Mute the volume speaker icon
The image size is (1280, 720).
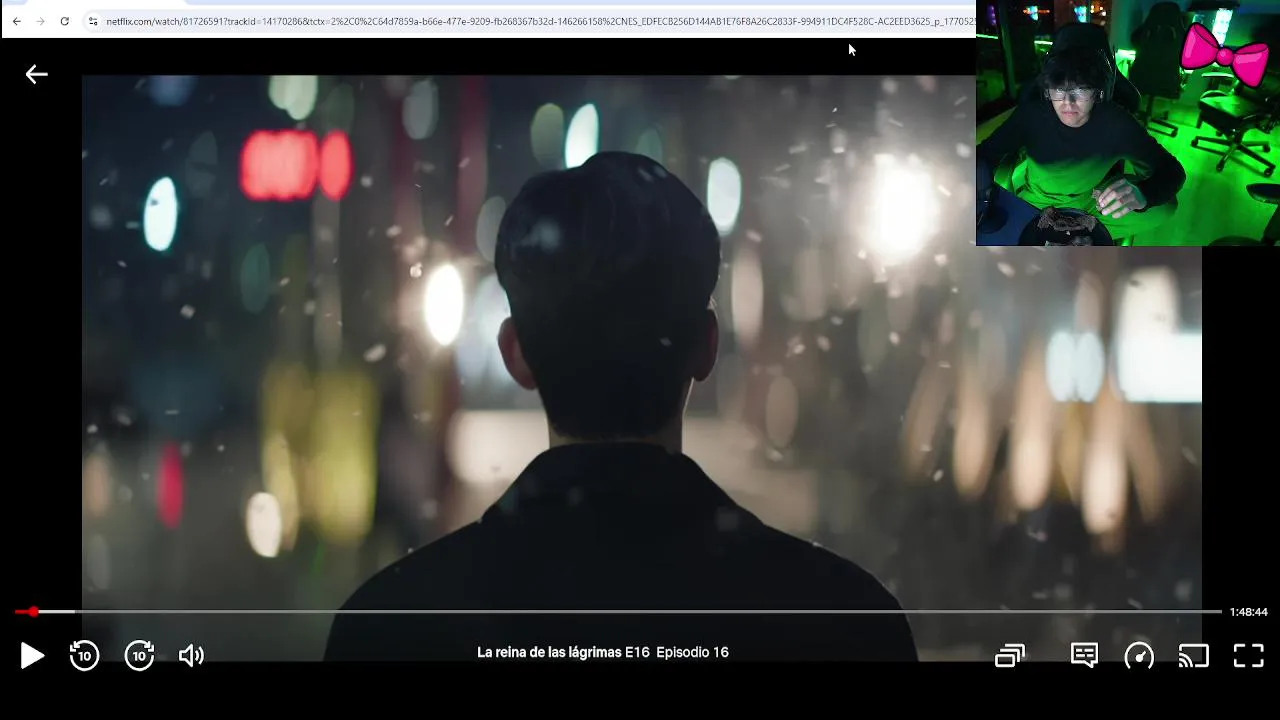(191, 656)
